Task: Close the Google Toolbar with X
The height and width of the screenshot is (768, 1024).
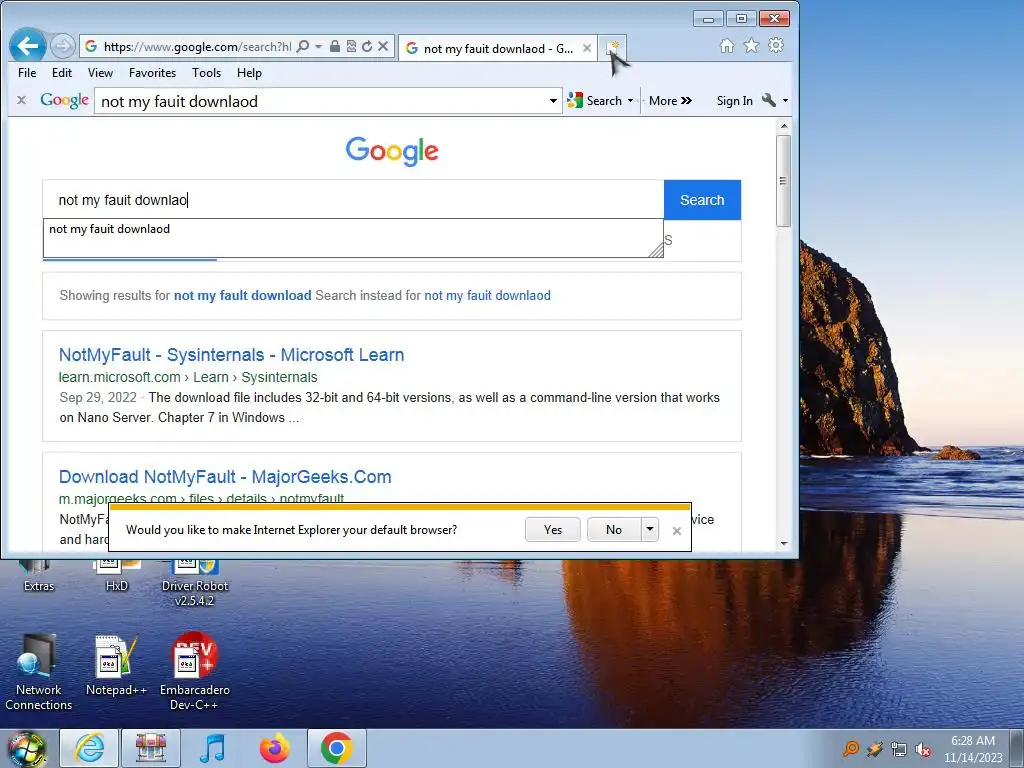Action: [x=22, y=100]
